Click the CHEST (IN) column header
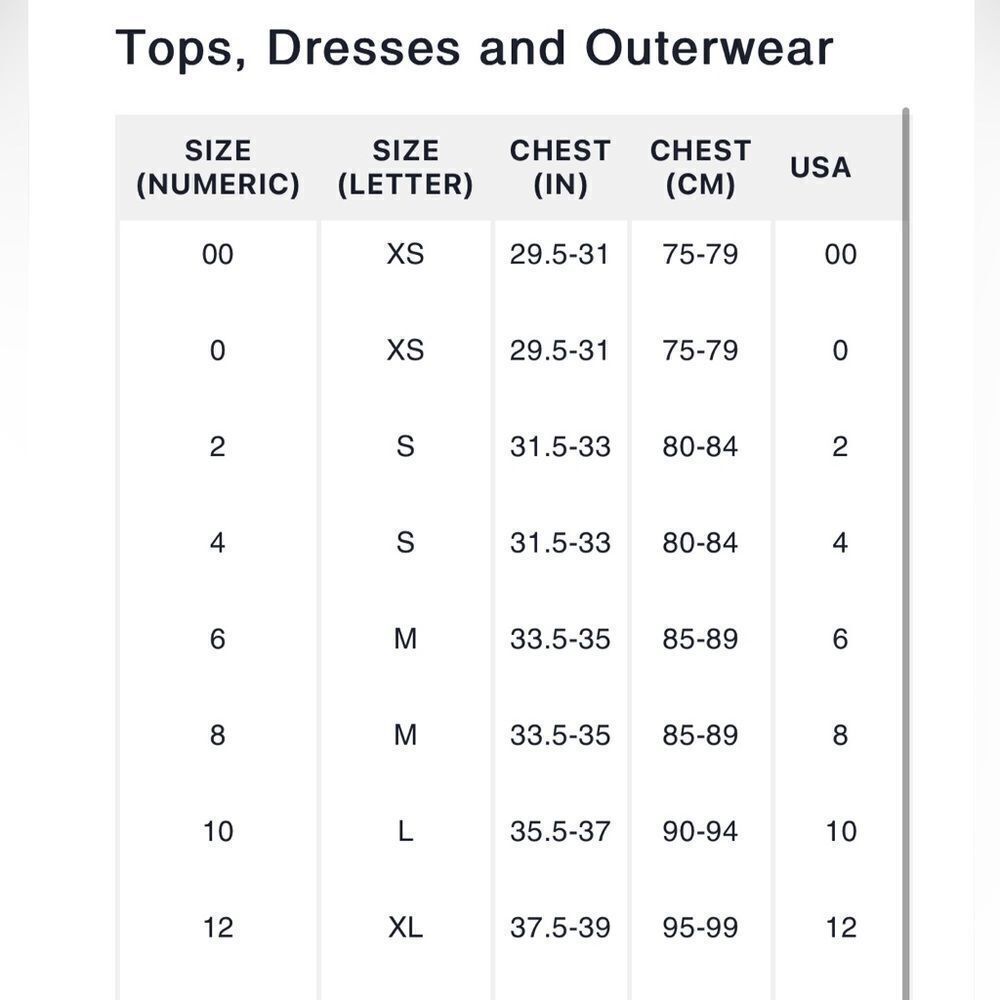The image size is (1000, 1000). pyautogui.click(x=560, y=168)
